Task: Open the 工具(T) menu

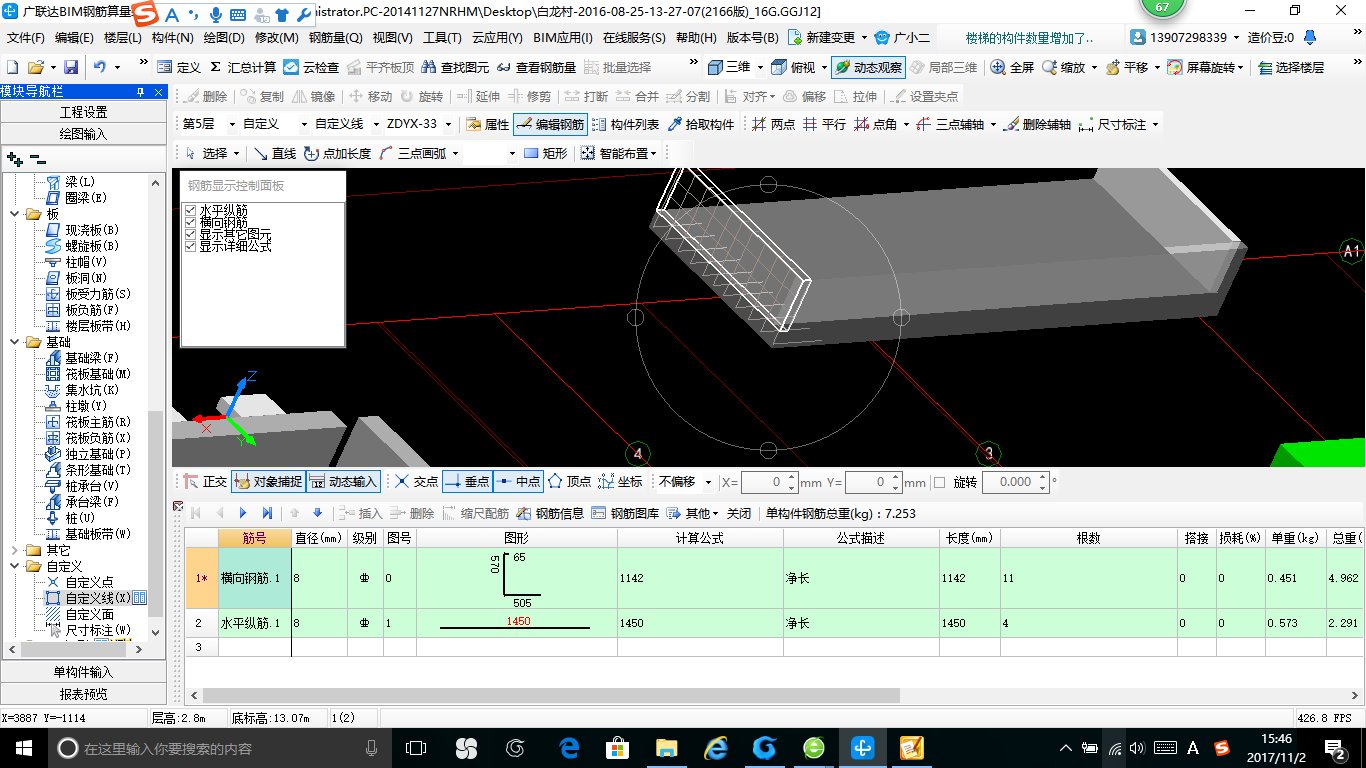Action: click(x=442, y=38)
